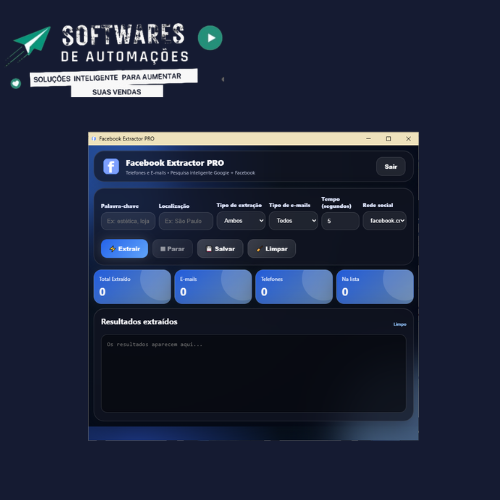Viewport: 500px width, 500px height.
Task: Select the Localização text field
Action: [186, 221]
